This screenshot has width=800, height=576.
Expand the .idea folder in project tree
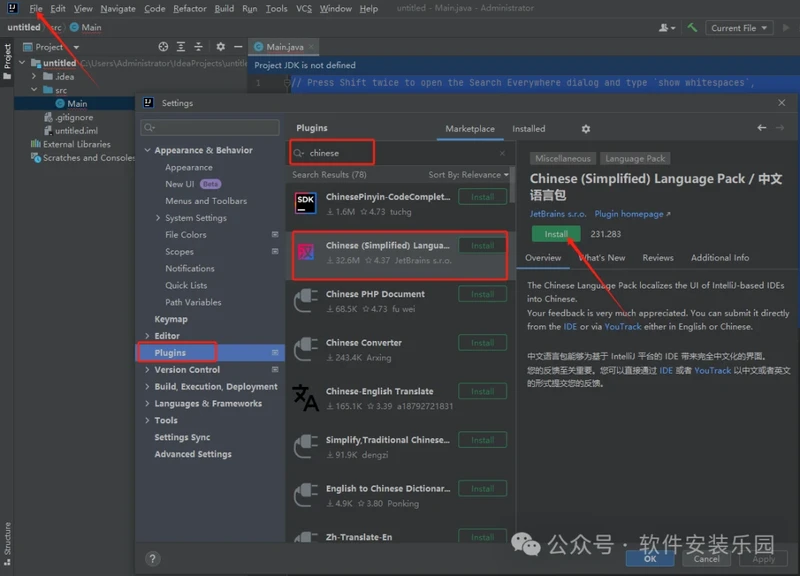pyautogui.click(x=34, y=76)
